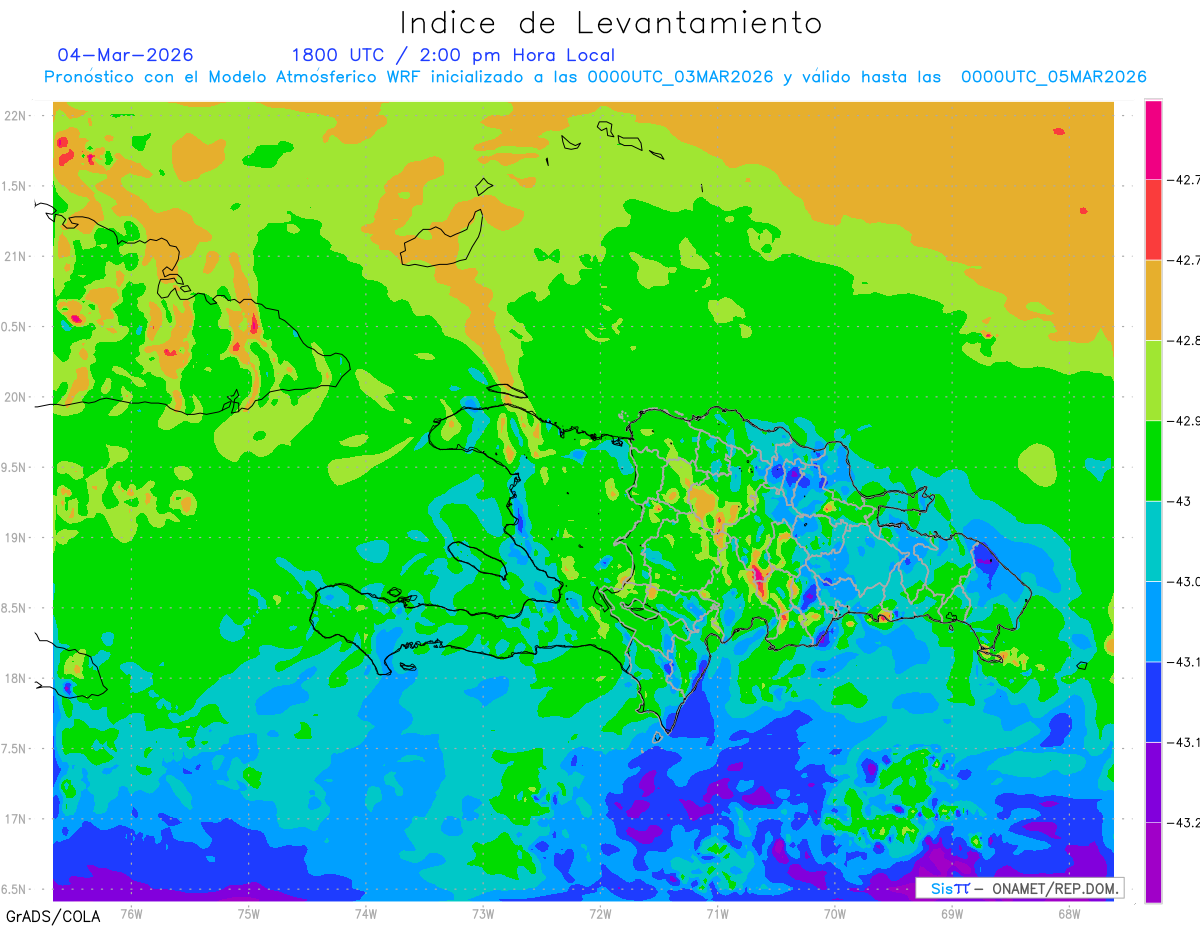Click the longitude label "76W"
The height and width of the screenshot is (927, 1200).
(131, 913)
